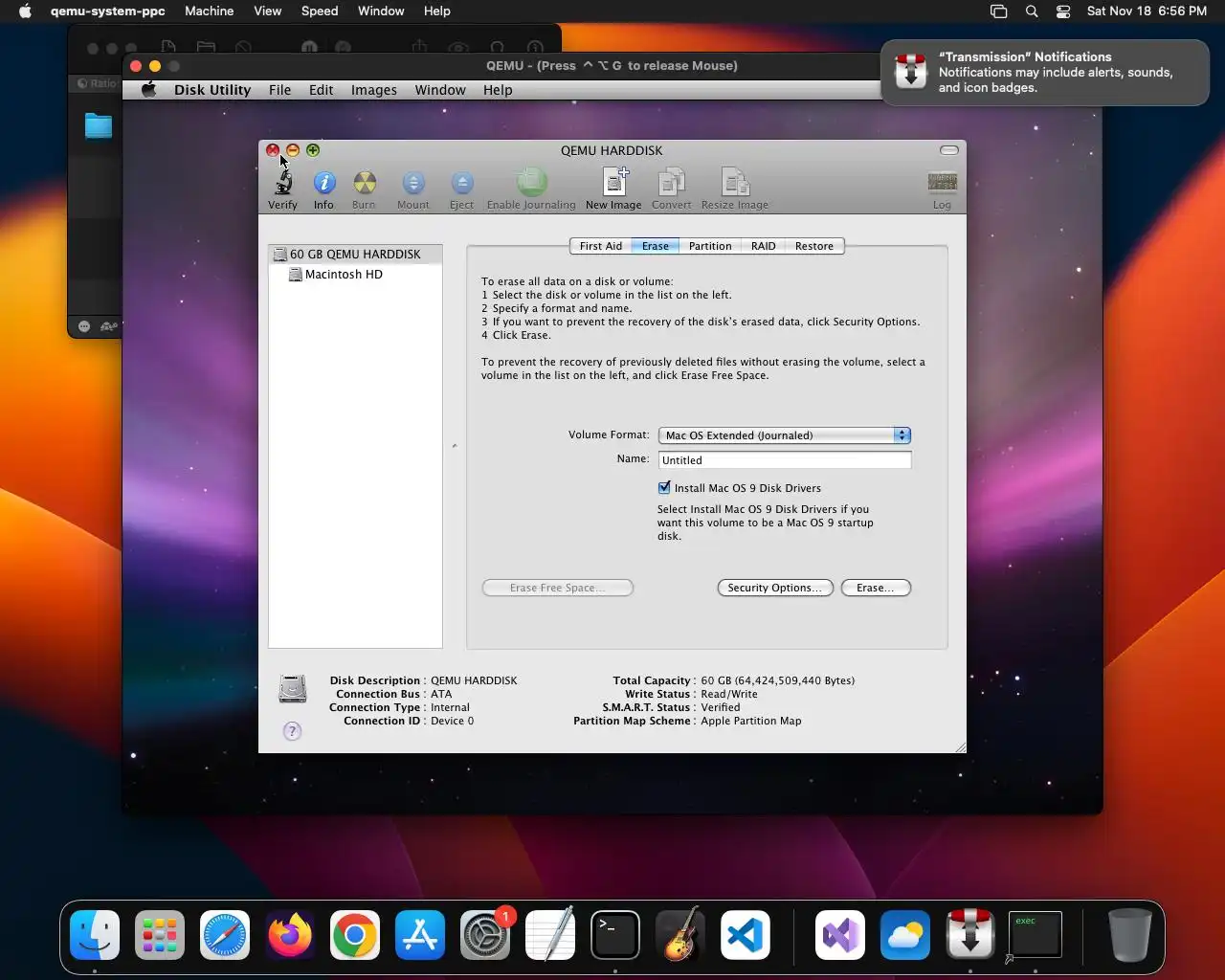
Task: Toggle Install Mac OS 9 Disk Drivers checkbox
Action: click(664, 487)
